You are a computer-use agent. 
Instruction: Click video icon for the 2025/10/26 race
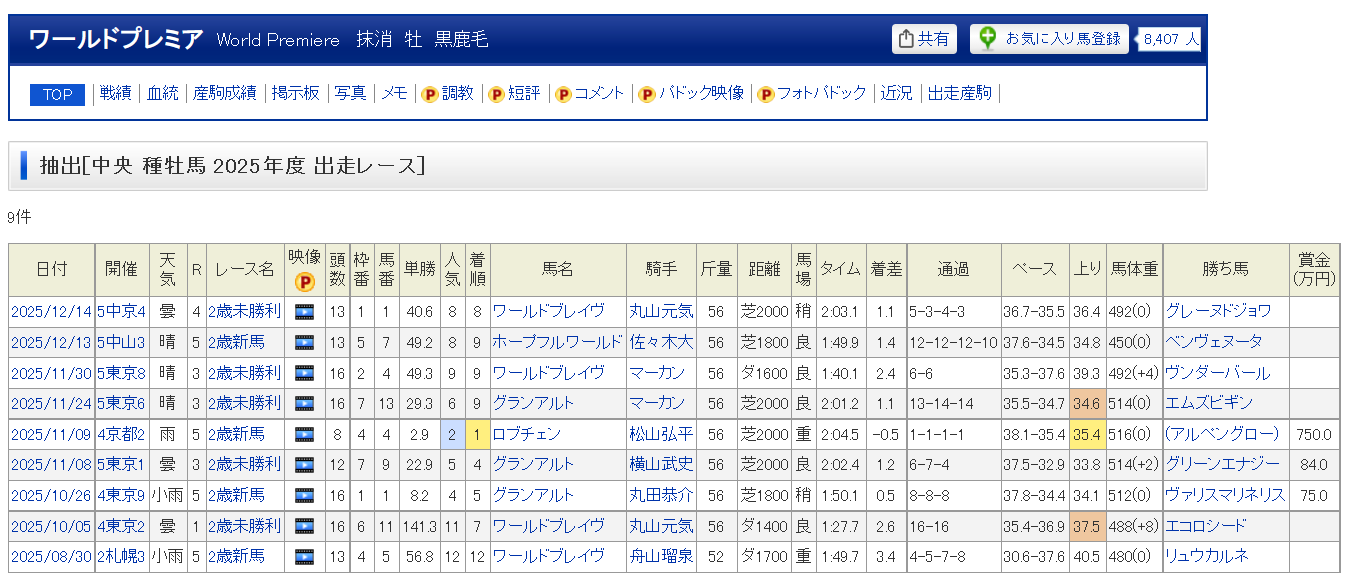coord(304,496)
